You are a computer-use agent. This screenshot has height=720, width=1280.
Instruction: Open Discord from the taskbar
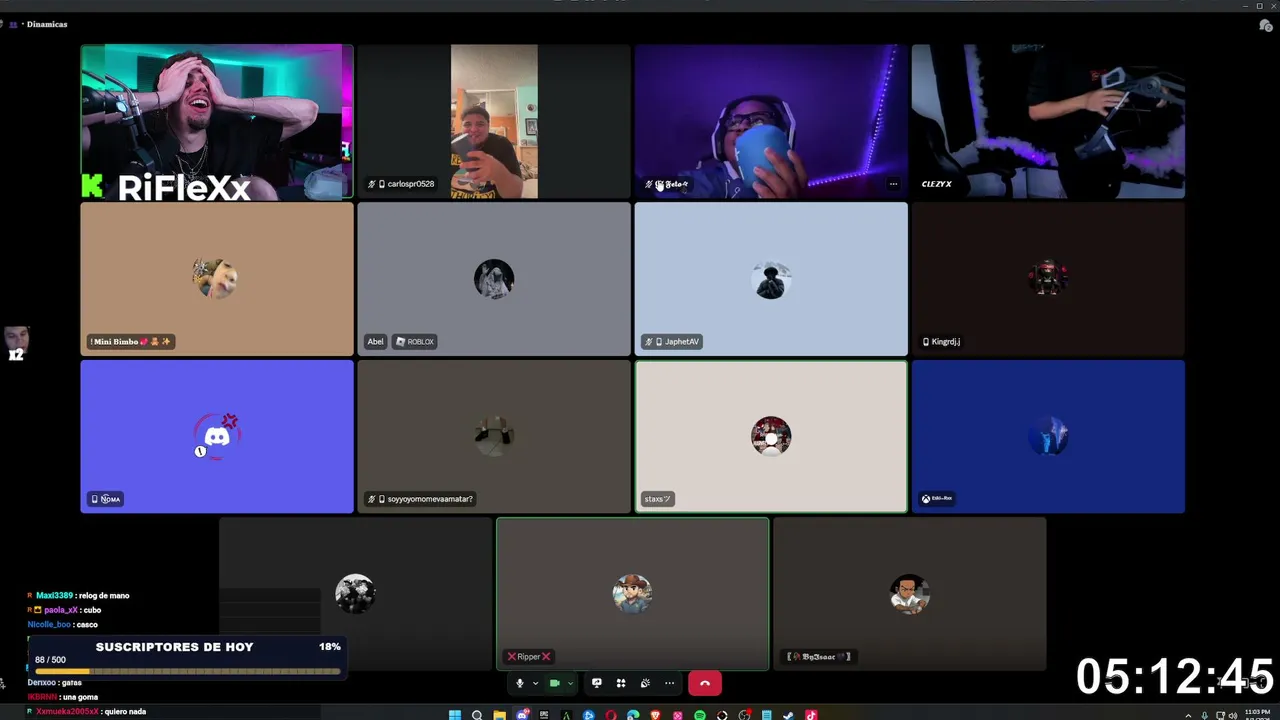point(522,715)
